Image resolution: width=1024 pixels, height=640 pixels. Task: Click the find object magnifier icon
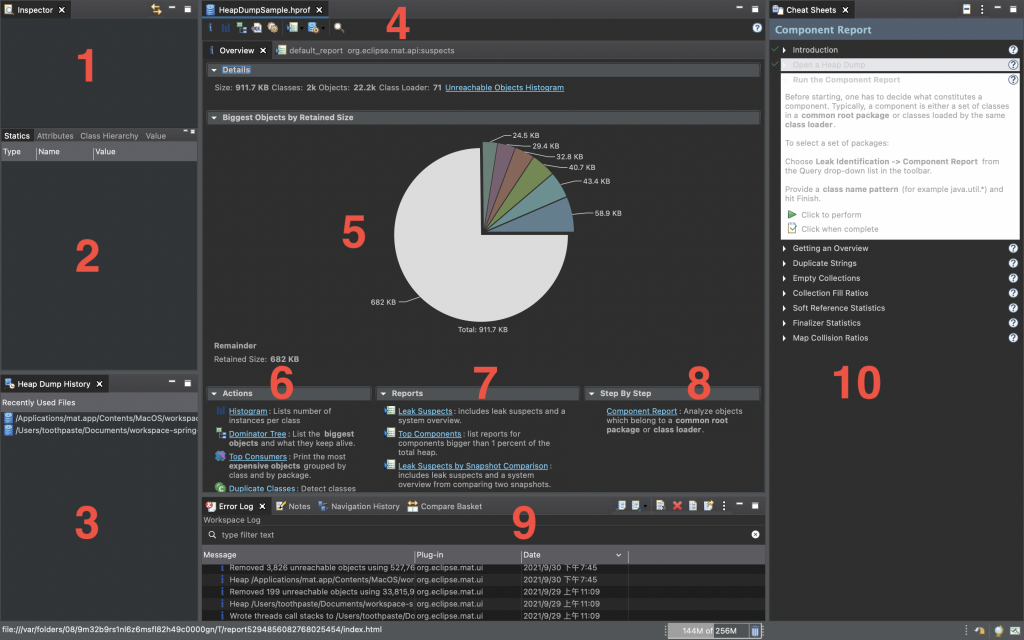(x=339, y=27)
